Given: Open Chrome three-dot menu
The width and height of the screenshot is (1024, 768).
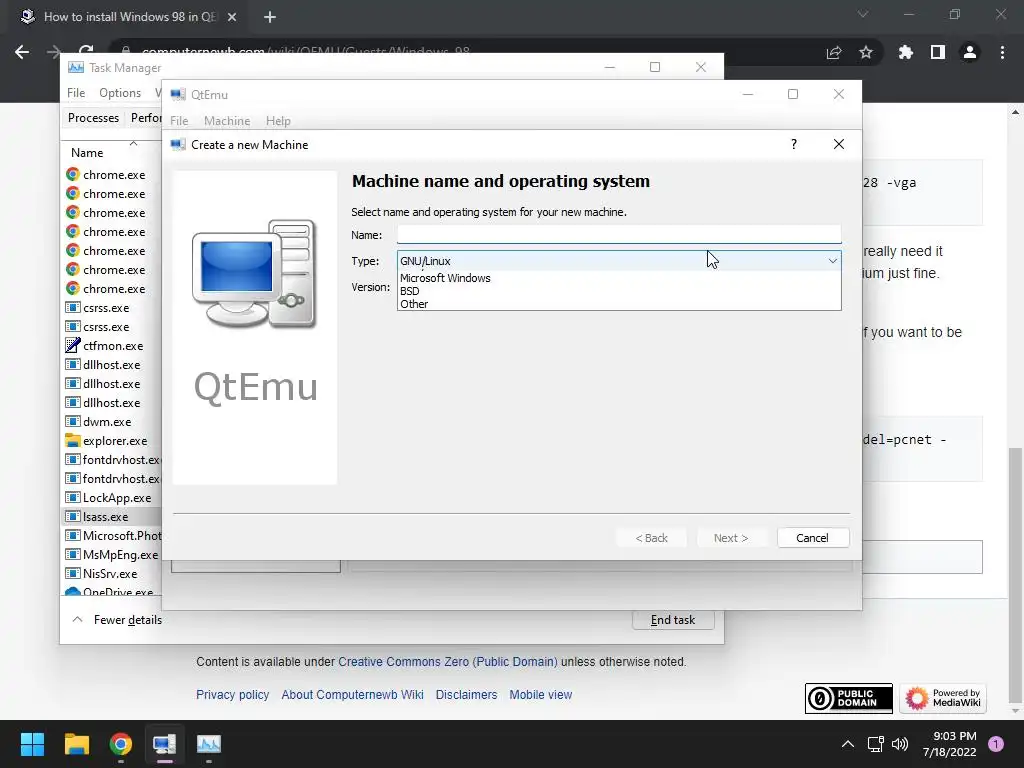Looking at the screenshot, I should pos(1002,52).
